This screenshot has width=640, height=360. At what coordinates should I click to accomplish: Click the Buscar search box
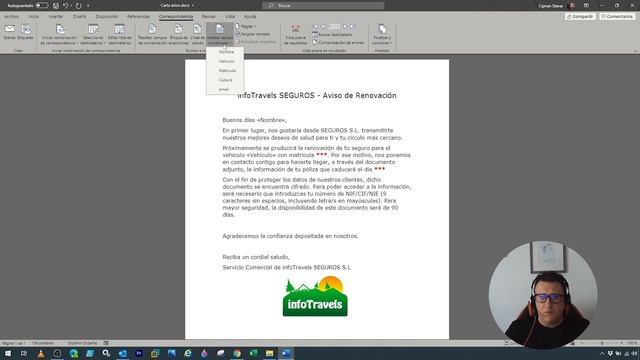point(323,6)
